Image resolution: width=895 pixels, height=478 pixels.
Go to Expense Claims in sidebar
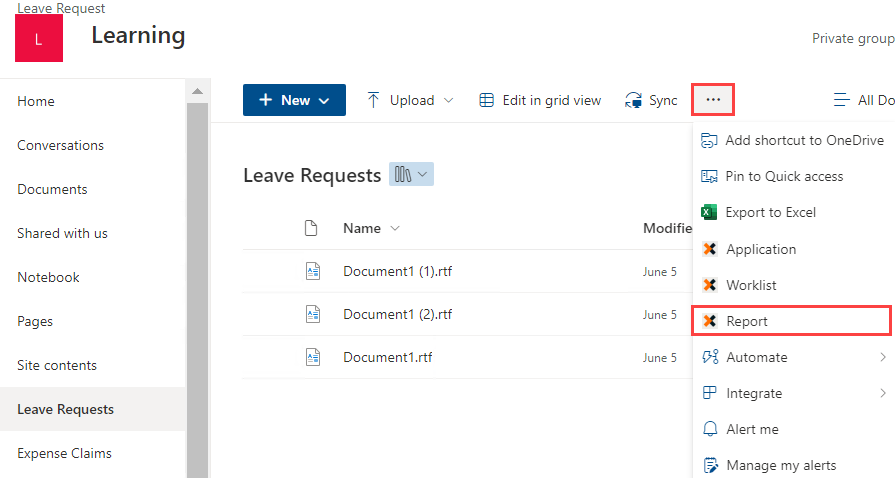(65, 453)
